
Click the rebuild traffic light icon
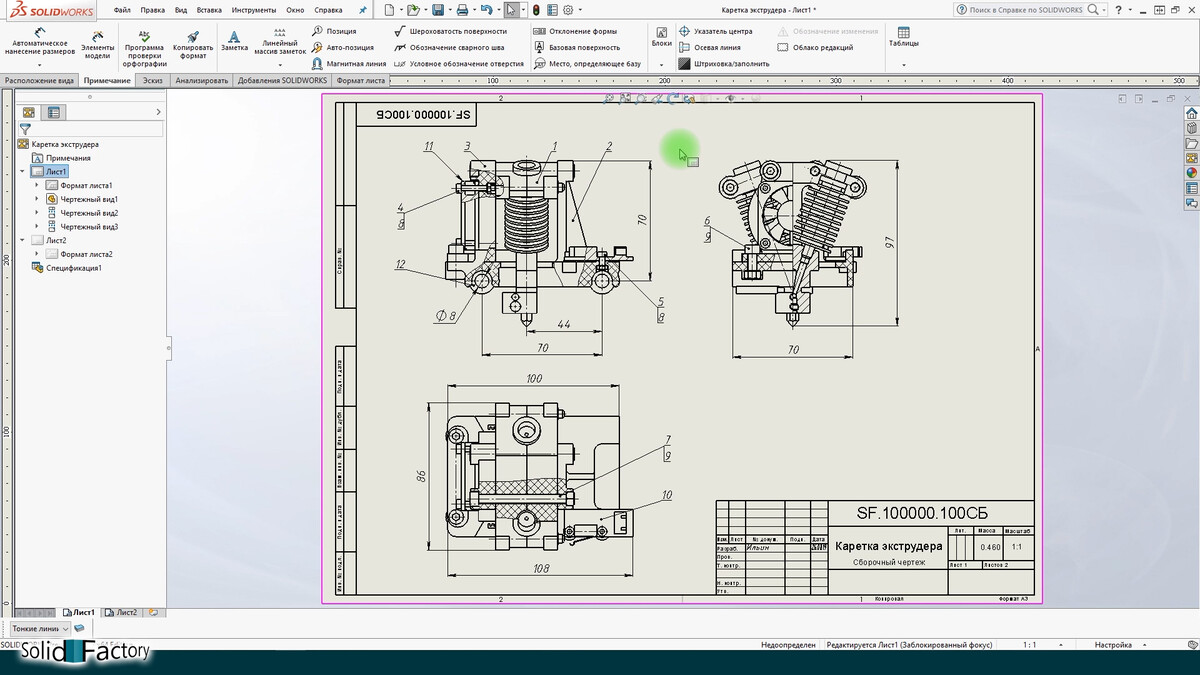click(535, 10)
